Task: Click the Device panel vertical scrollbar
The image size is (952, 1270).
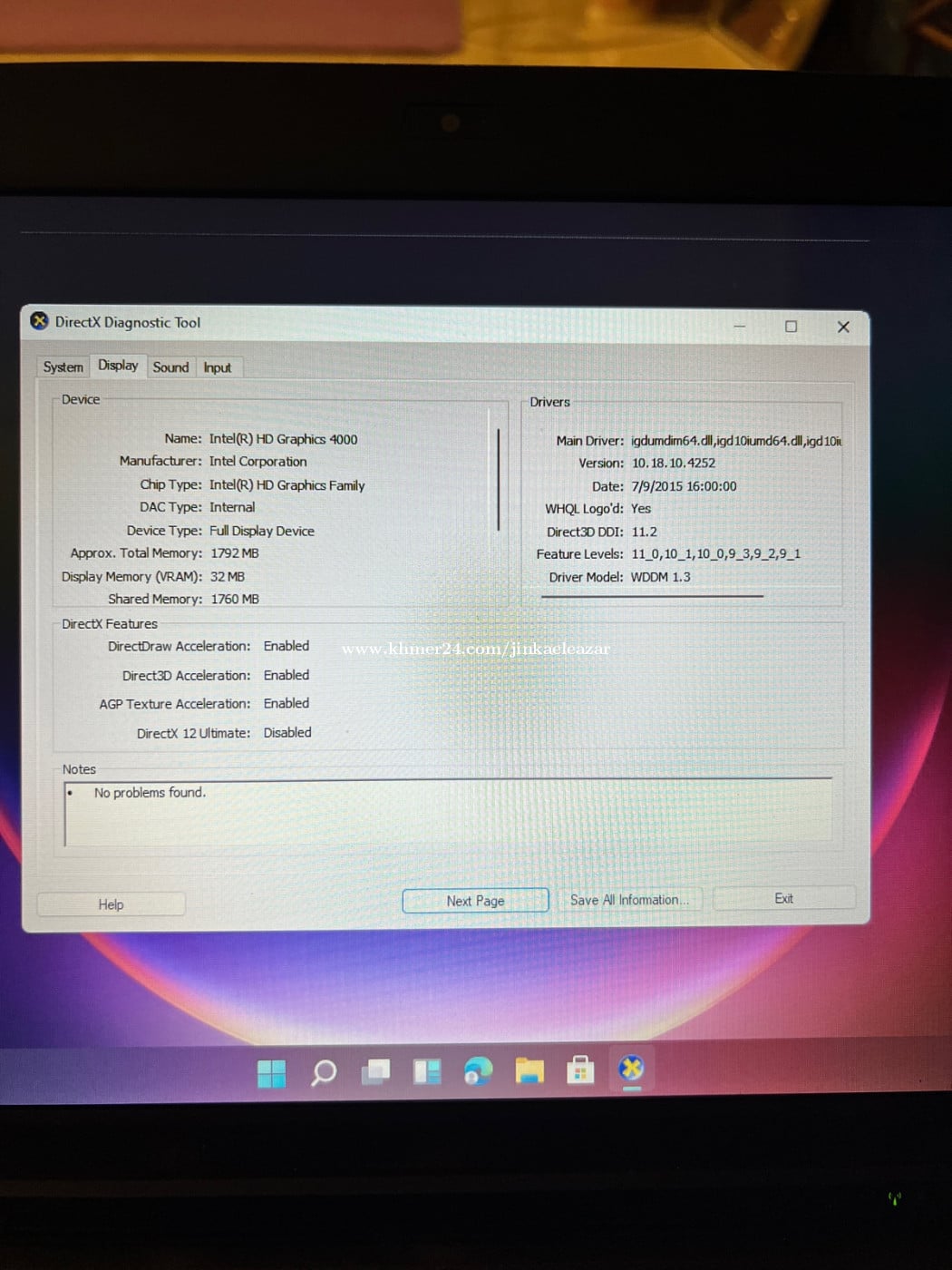Action: pos(499,479)
